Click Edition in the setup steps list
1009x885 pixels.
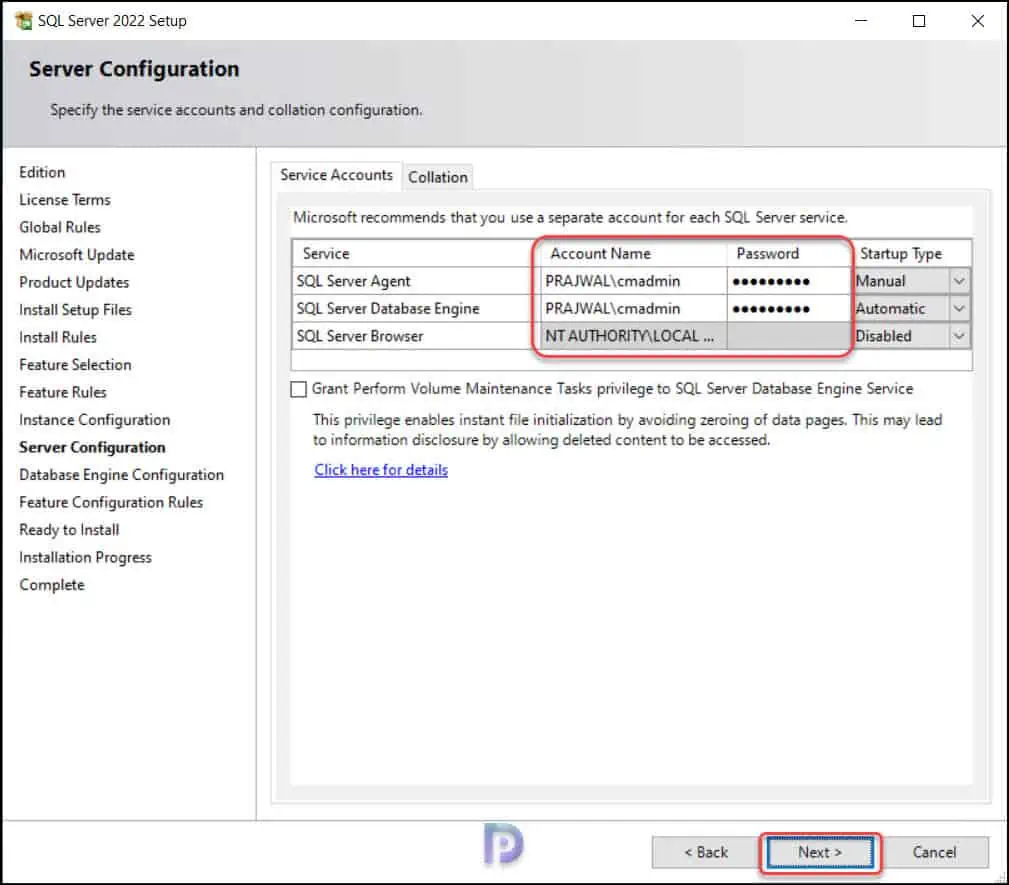click(x=42, y=172)
